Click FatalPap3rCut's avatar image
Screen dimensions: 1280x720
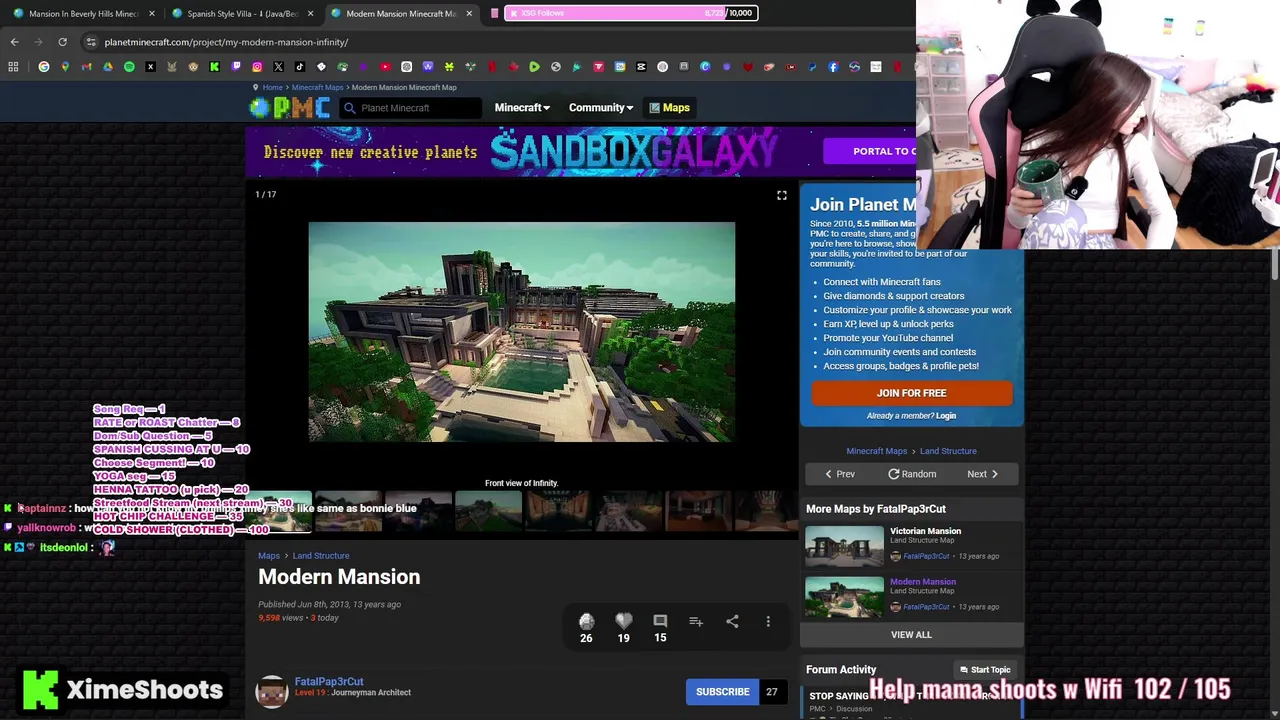(272, 691)
